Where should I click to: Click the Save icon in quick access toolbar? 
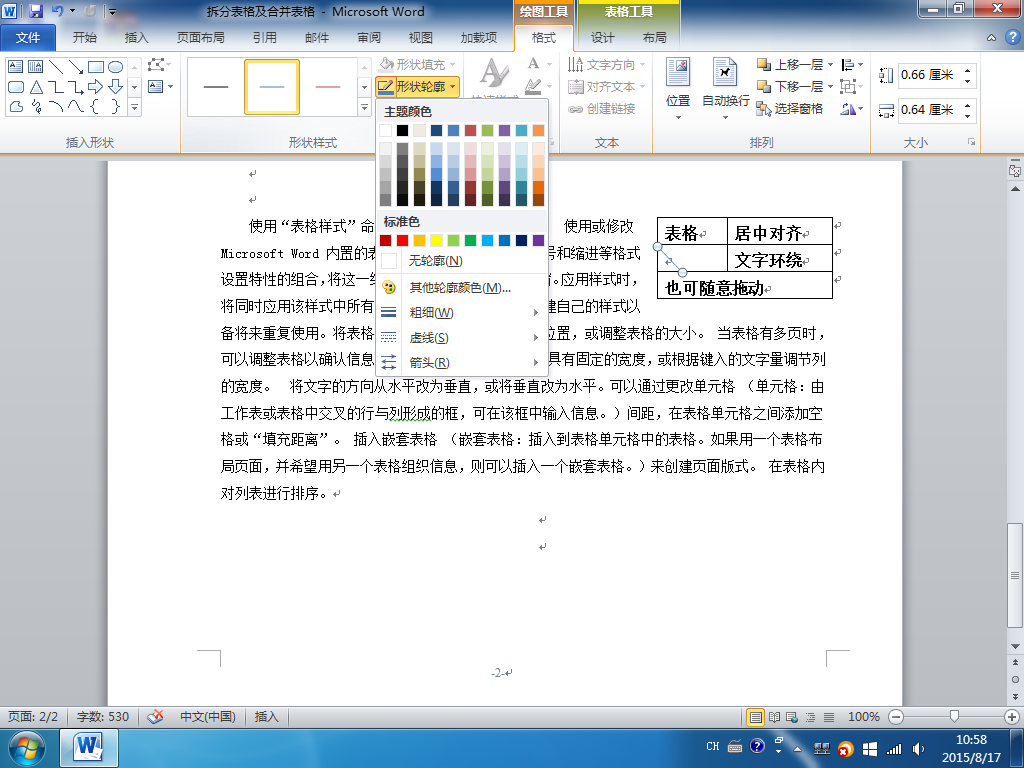click(36, 10)
